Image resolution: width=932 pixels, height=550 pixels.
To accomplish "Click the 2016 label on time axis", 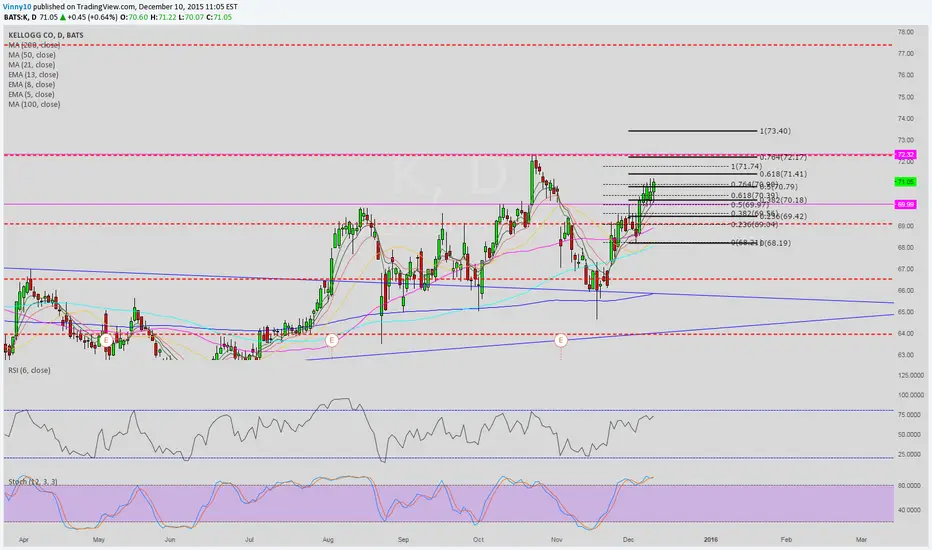I will (711, 540).
